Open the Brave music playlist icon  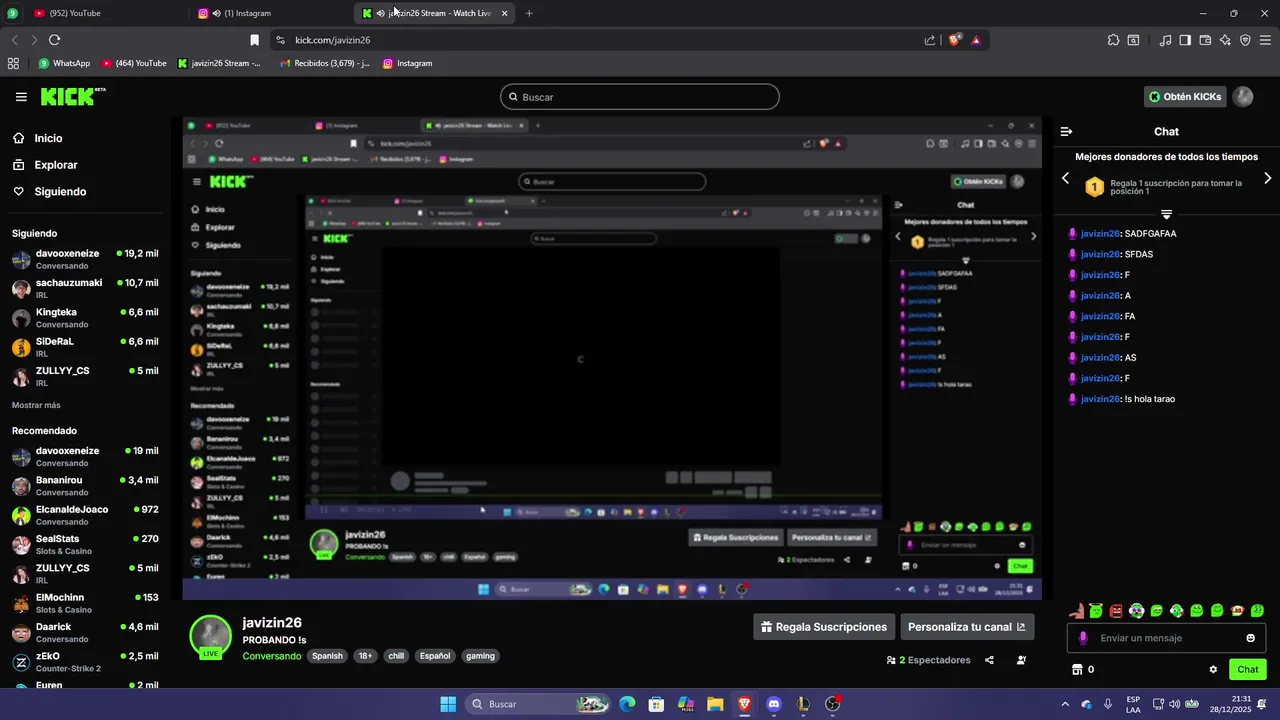click(x=1165, y=40)
